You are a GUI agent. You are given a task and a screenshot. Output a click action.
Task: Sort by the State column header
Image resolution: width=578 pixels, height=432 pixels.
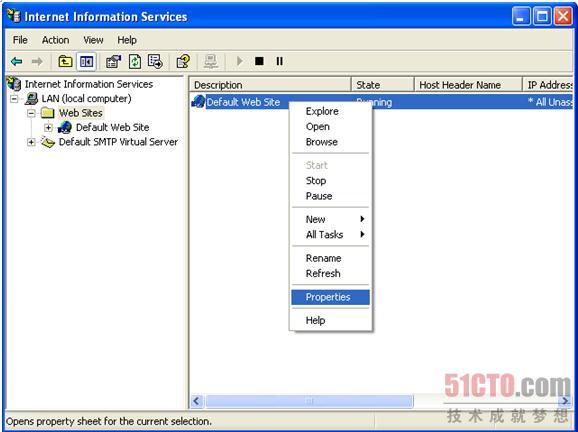383,85
